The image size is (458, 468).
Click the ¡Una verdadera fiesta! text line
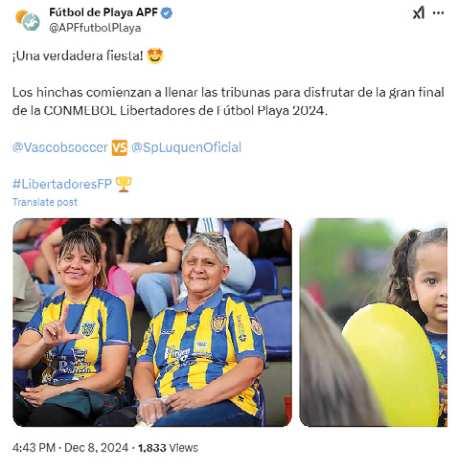point(78,56)
